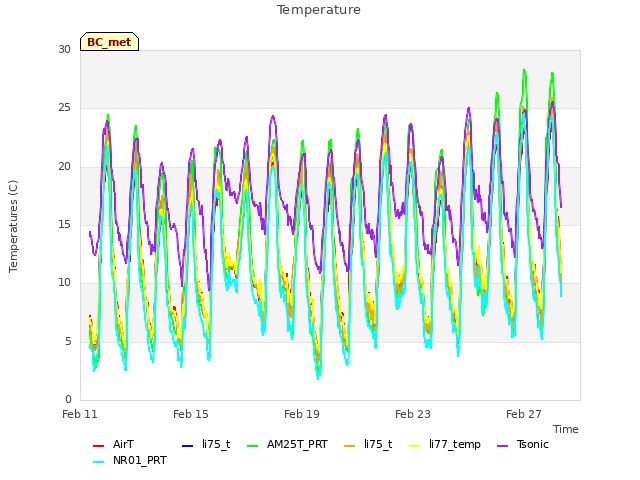Click the Feb 19 x-axis tick label

(x=302, y=414)
